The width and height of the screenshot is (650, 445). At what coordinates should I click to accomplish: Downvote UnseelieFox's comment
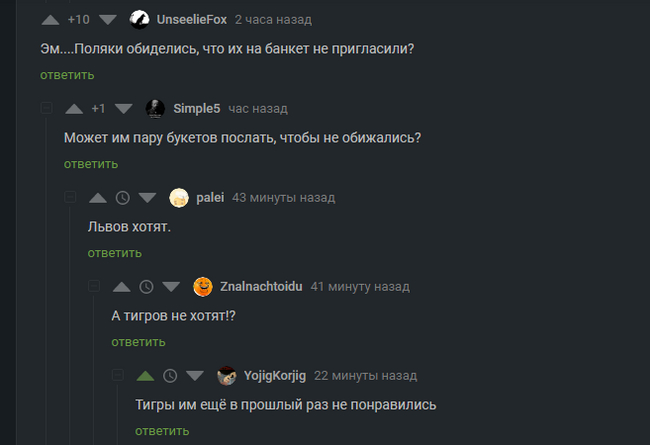(109, 19)
